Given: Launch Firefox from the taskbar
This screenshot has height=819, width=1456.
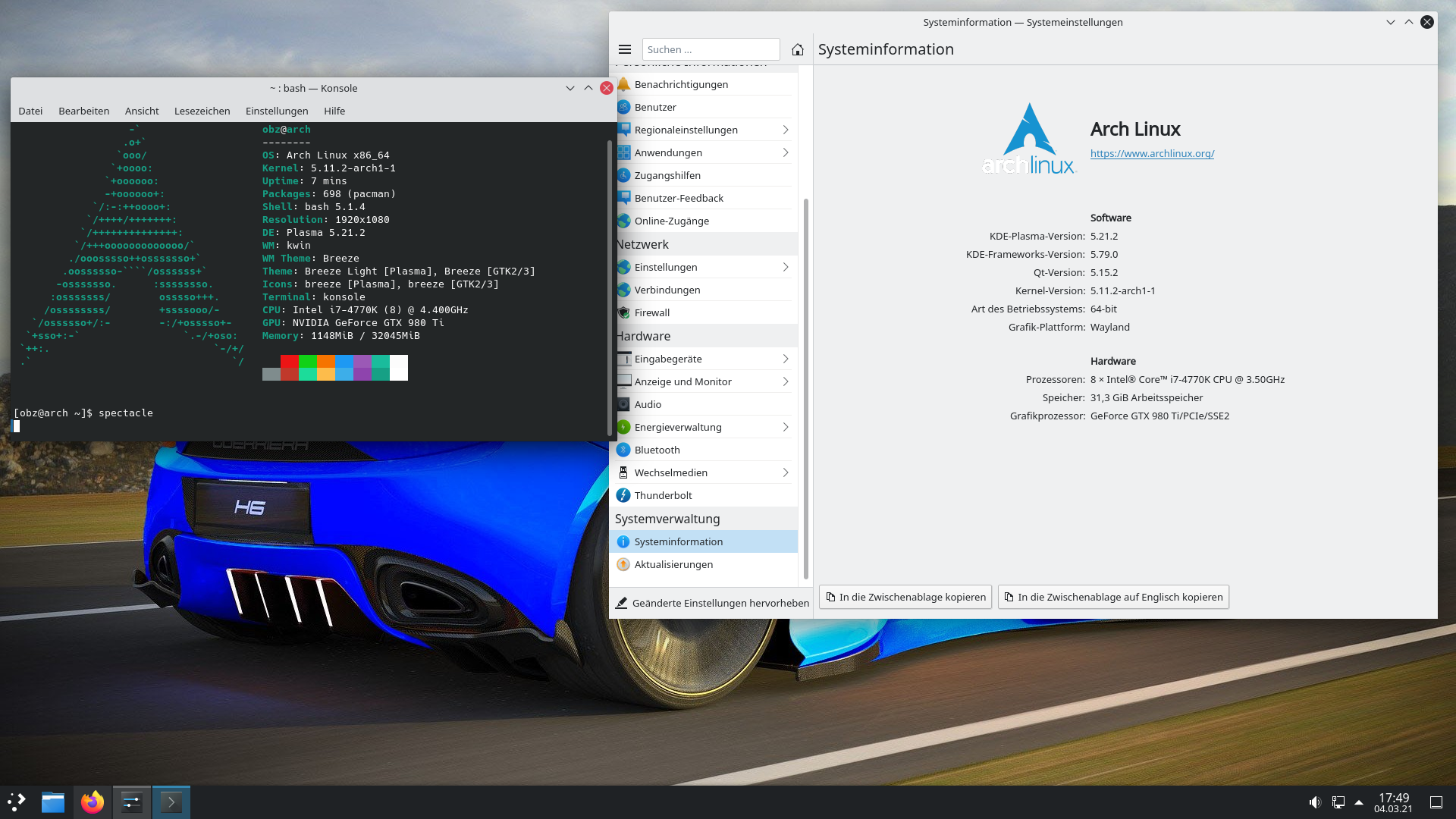Looking at the screenshot, I should [92, 802].
